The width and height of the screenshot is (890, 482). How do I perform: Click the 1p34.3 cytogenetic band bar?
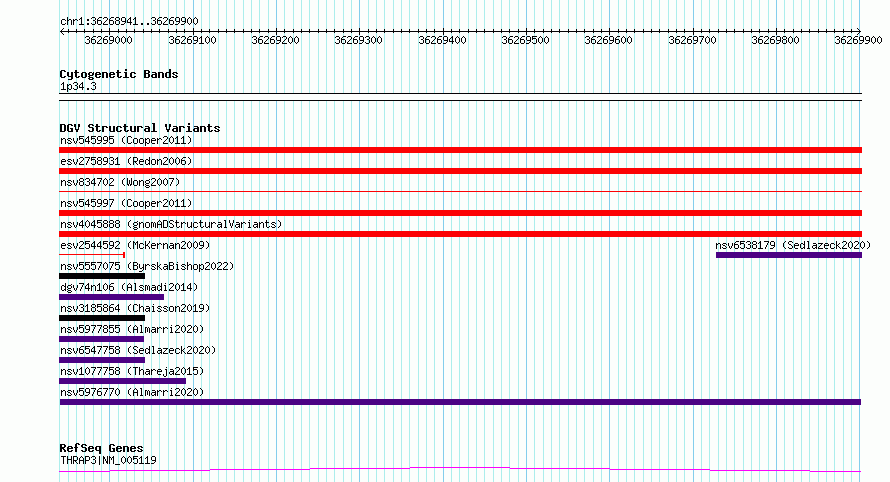point(460,97)
